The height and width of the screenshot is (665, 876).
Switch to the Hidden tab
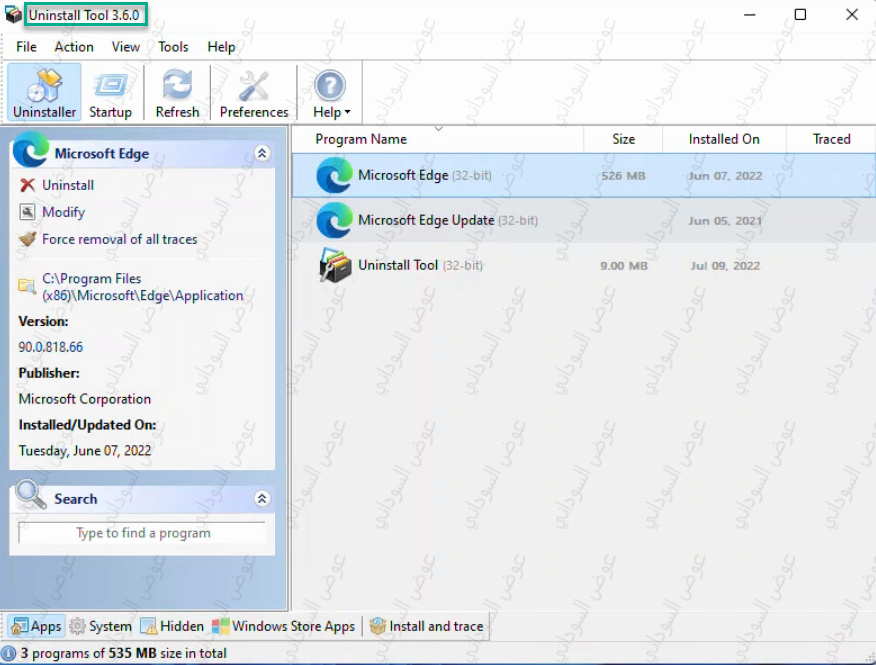pyautogui.click(x=173, y=626)
